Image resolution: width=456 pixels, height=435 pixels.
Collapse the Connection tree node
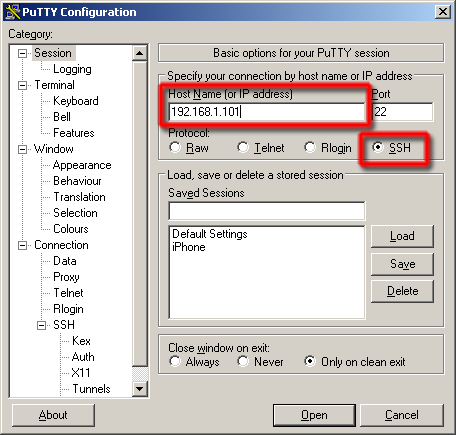coord(22,246)
